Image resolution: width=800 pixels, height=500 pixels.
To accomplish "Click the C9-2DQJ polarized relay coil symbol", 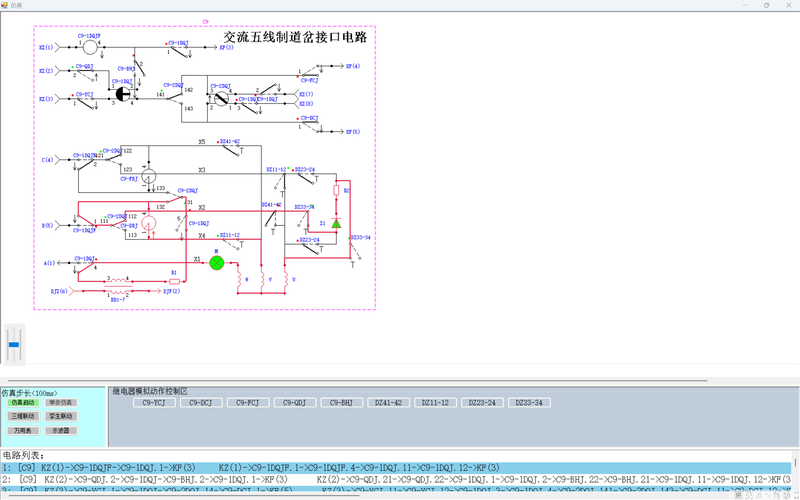I will coord(221,99).
